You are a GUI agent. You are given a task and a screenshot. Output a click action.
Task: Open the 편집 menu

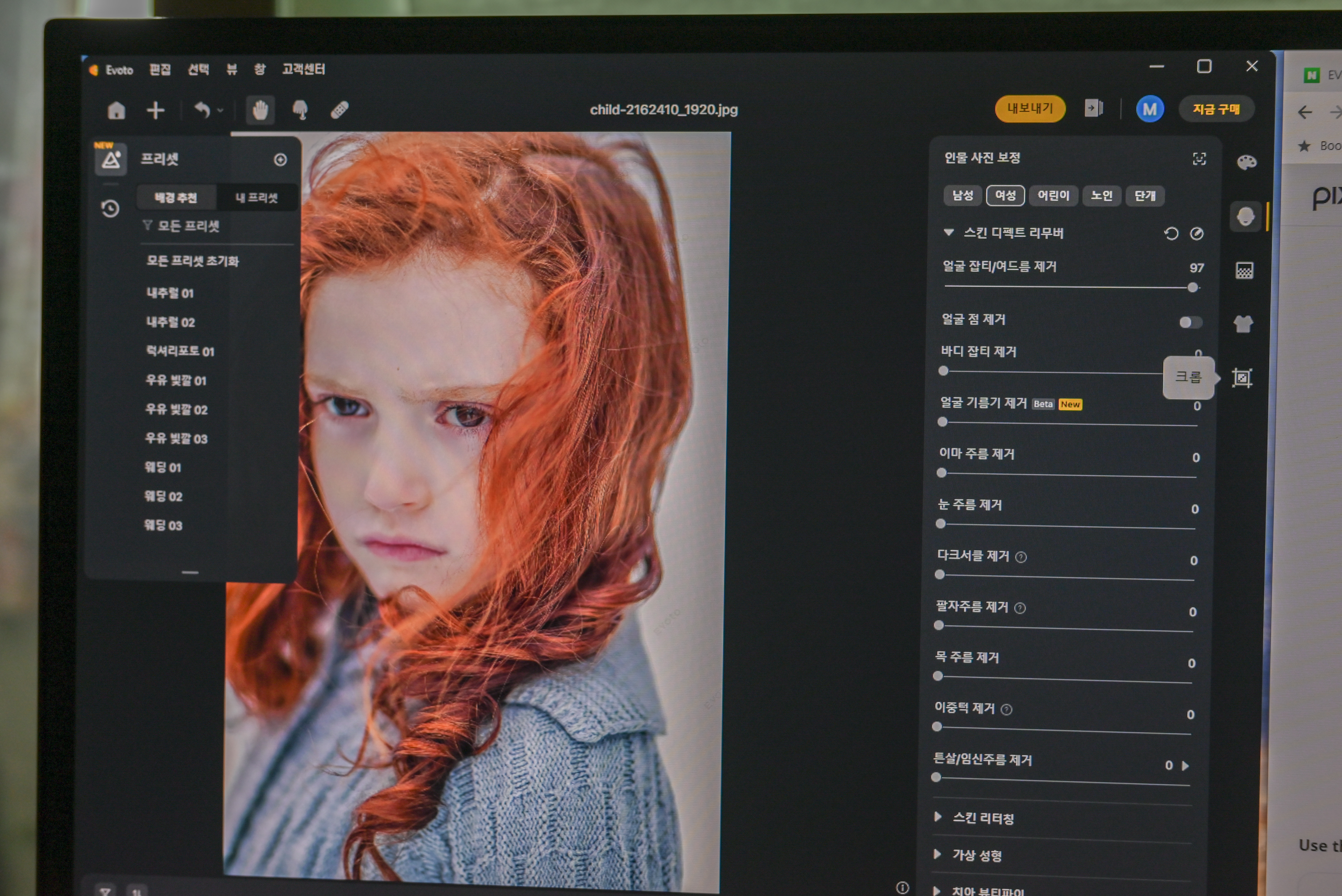point(160,70)
